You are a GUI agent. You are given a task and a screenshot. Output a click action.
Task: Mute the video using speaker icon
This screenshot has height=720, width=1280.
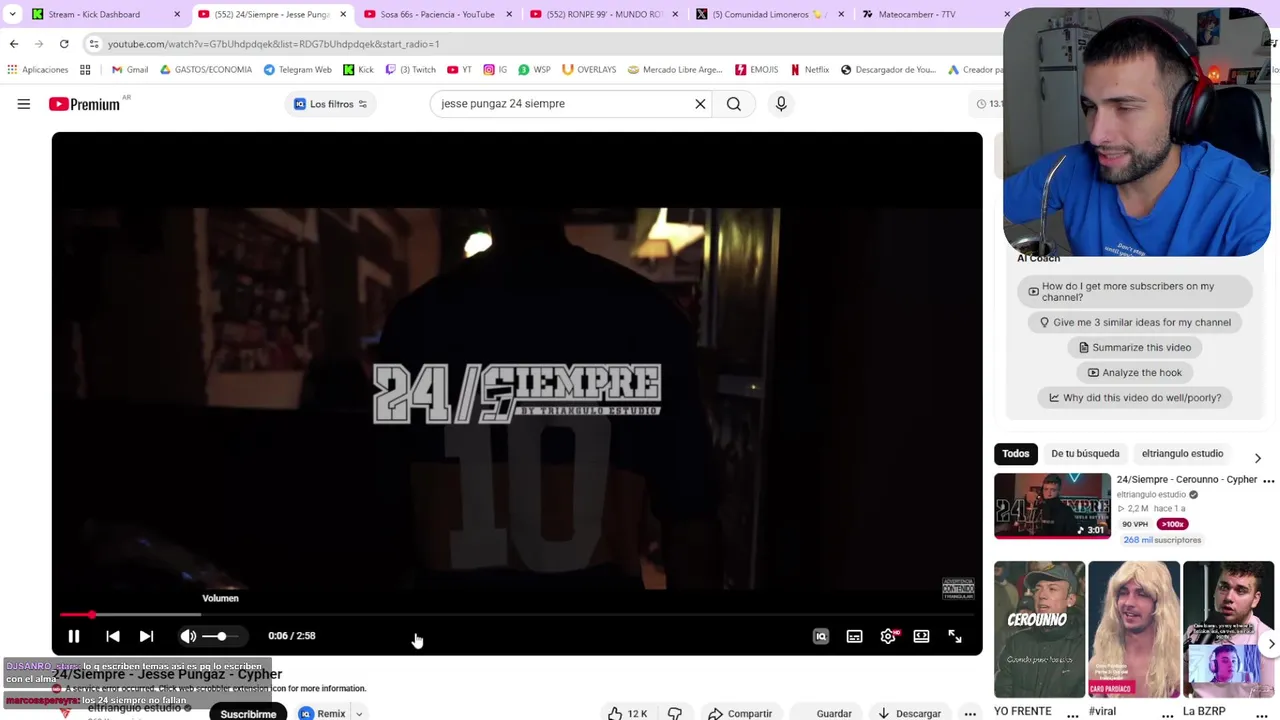tap(188, 636)
